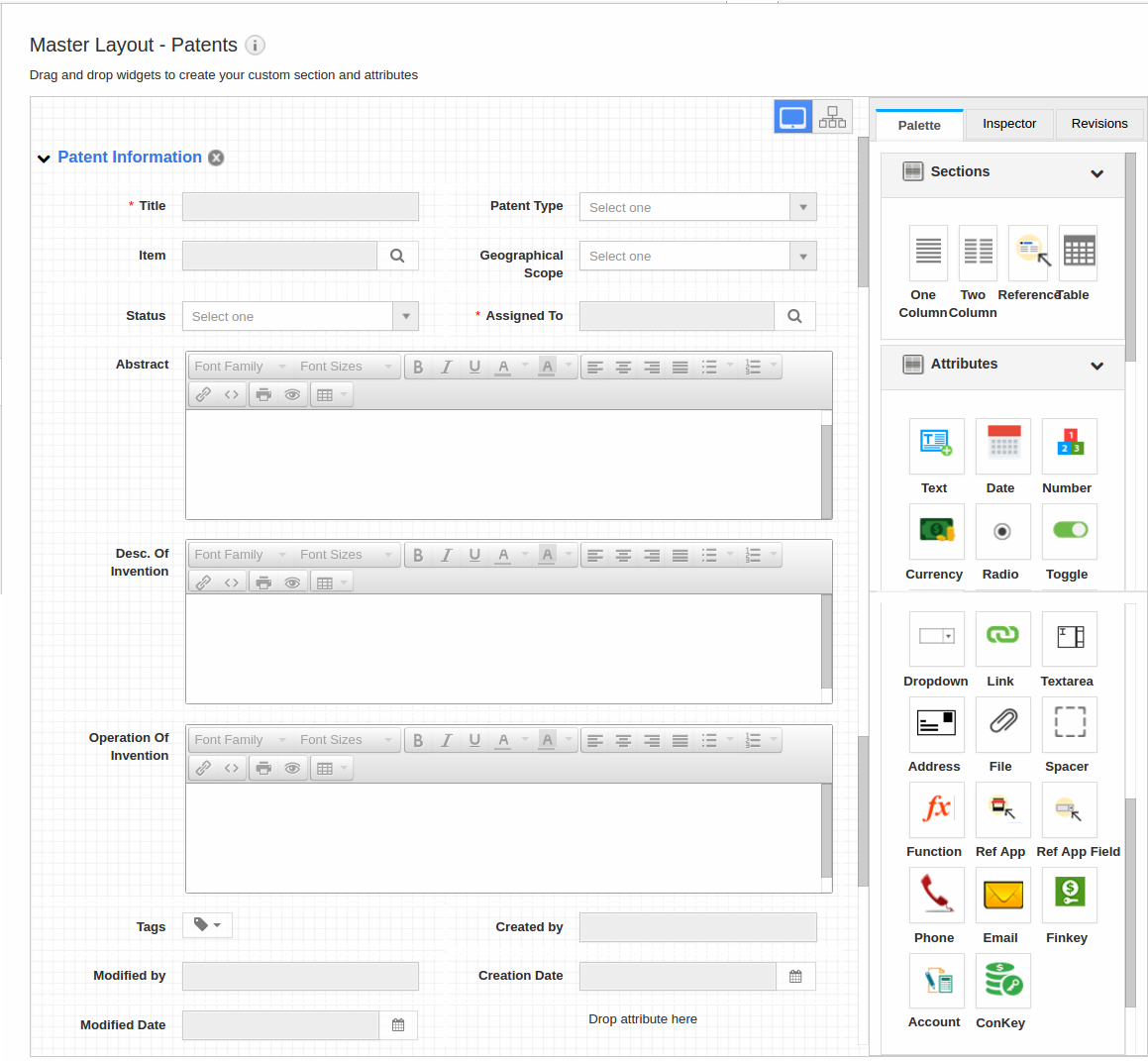Pick the Phone attribute widget
The height and width of the screenshot is (1061, 1148).
(936, 895)
